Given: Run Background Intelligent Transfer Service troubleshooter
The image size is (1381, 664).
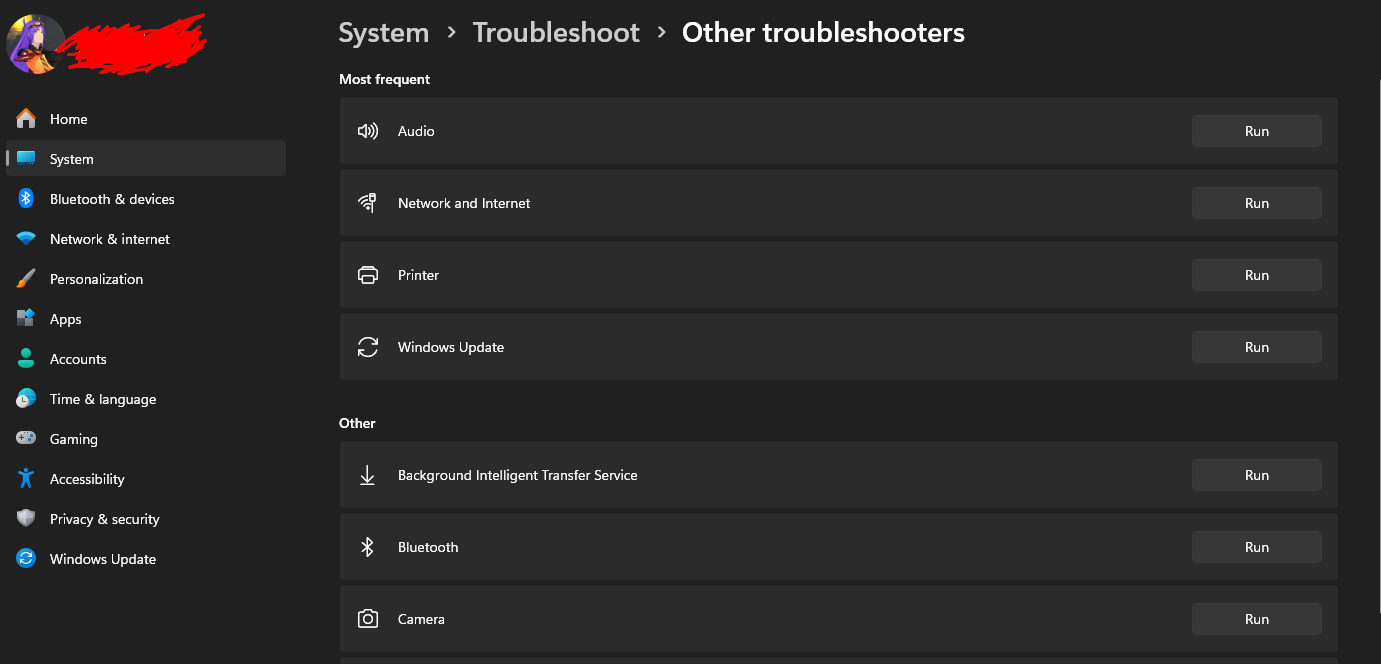Looking at the screenshot, I should 1257,475.
